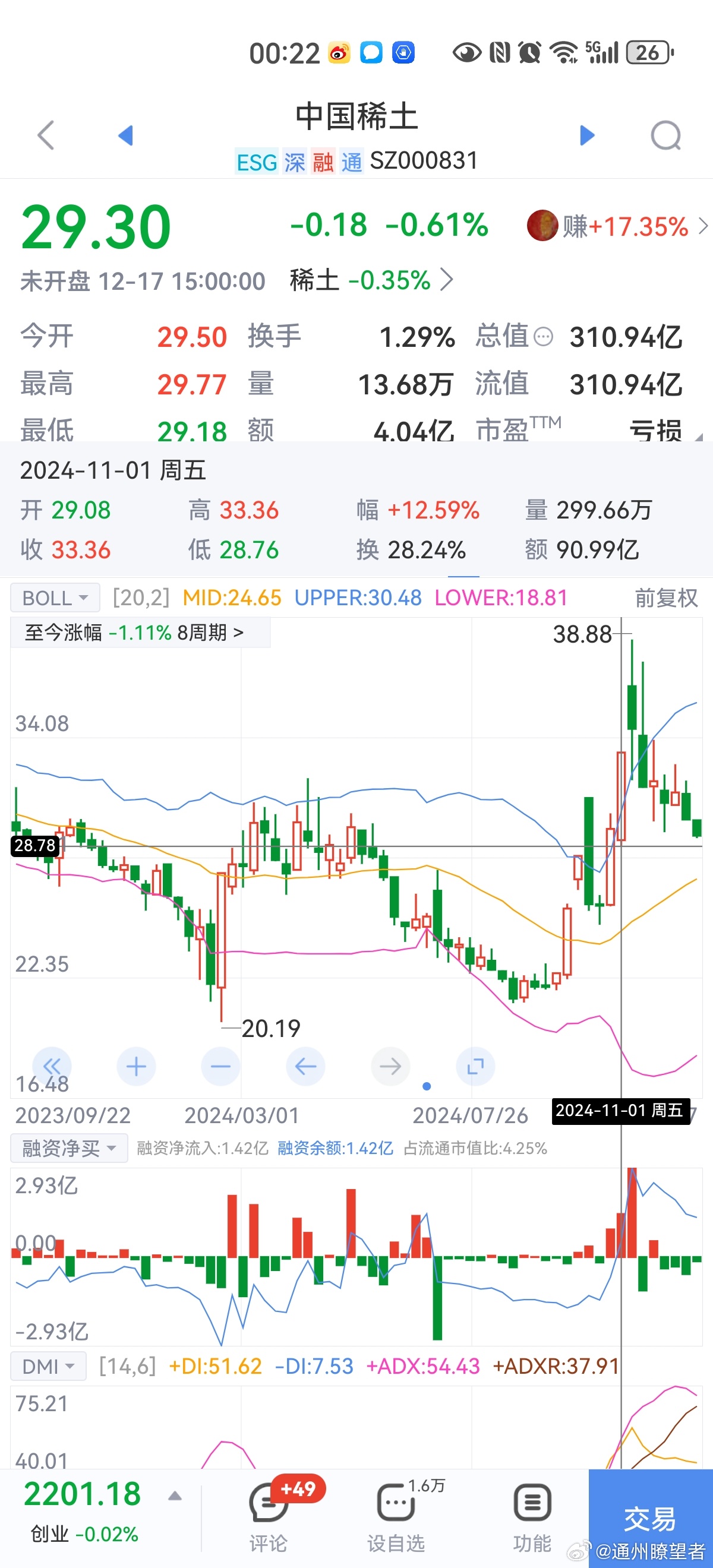Tap the 额 90.99亿 turnover amount

coord(582,549)
